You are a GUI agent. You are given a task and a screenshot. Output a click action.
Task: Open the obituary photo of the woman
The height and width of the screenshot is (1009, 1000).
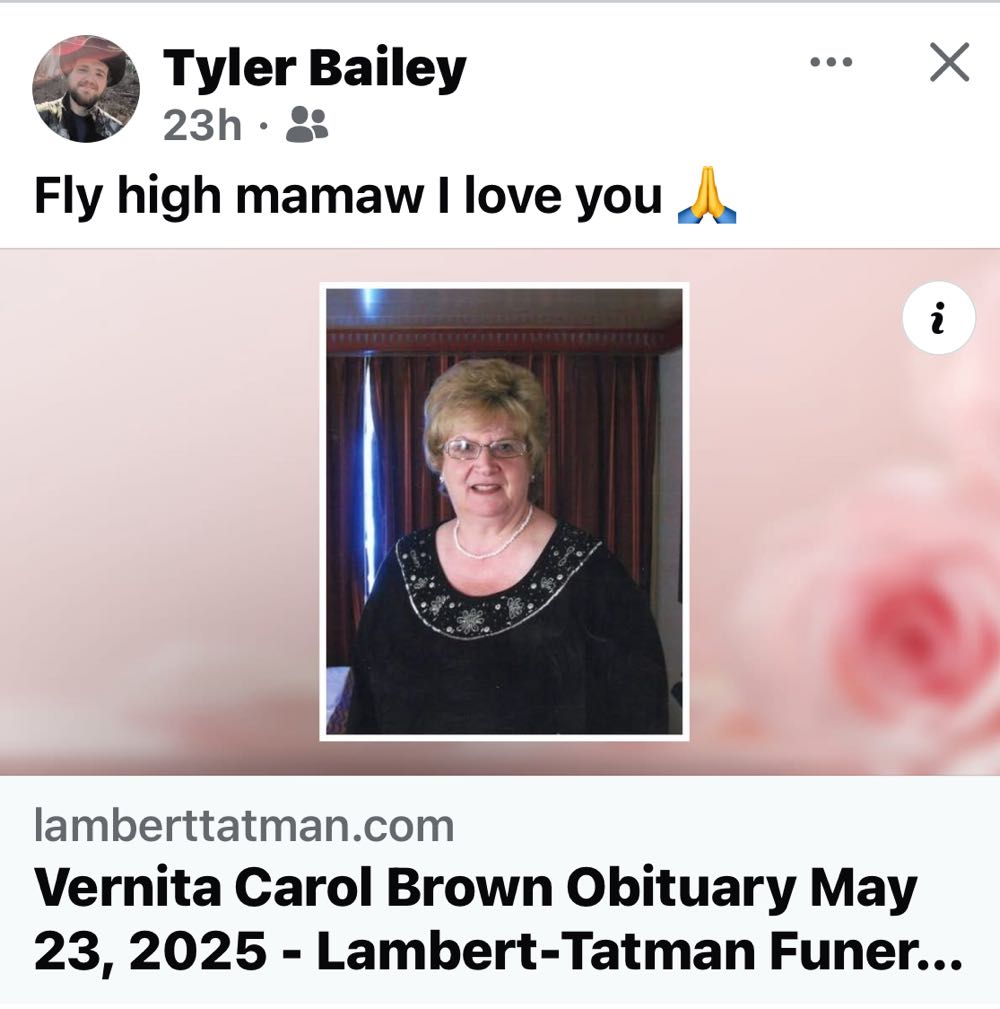504,512
